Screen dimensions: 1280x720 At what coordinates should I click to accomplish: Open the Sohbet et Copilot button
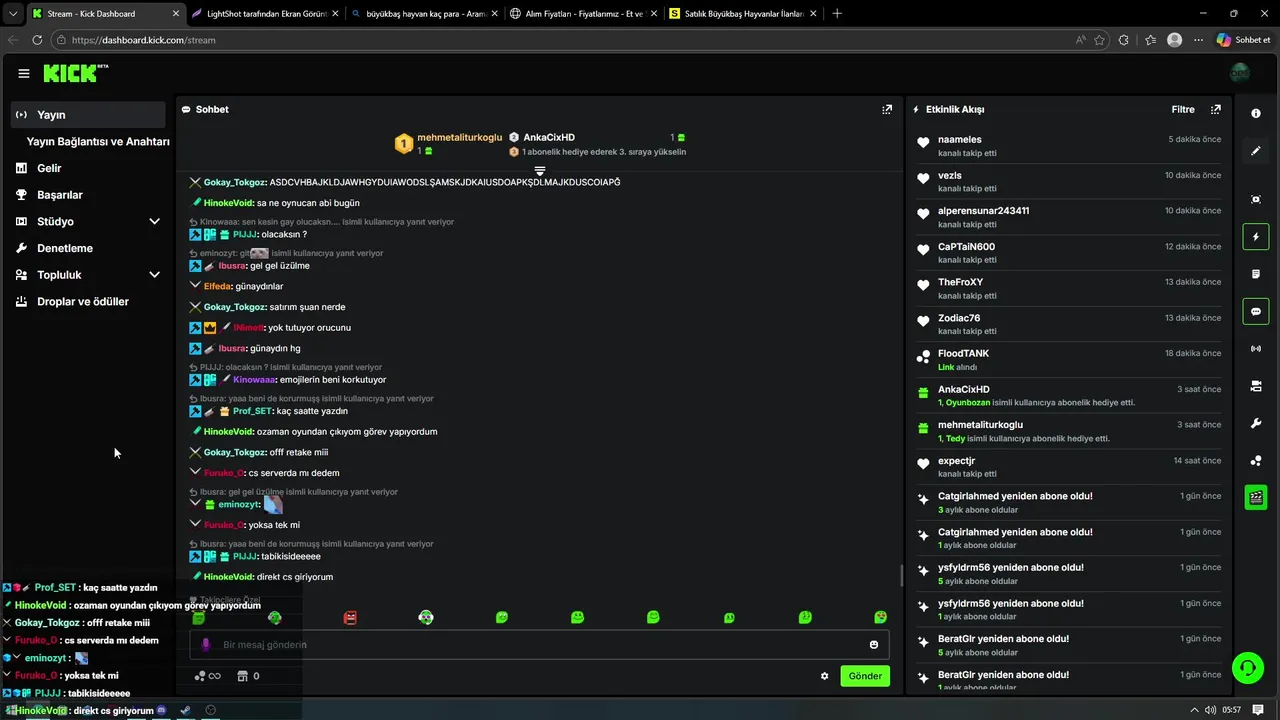coord(1243,40)
